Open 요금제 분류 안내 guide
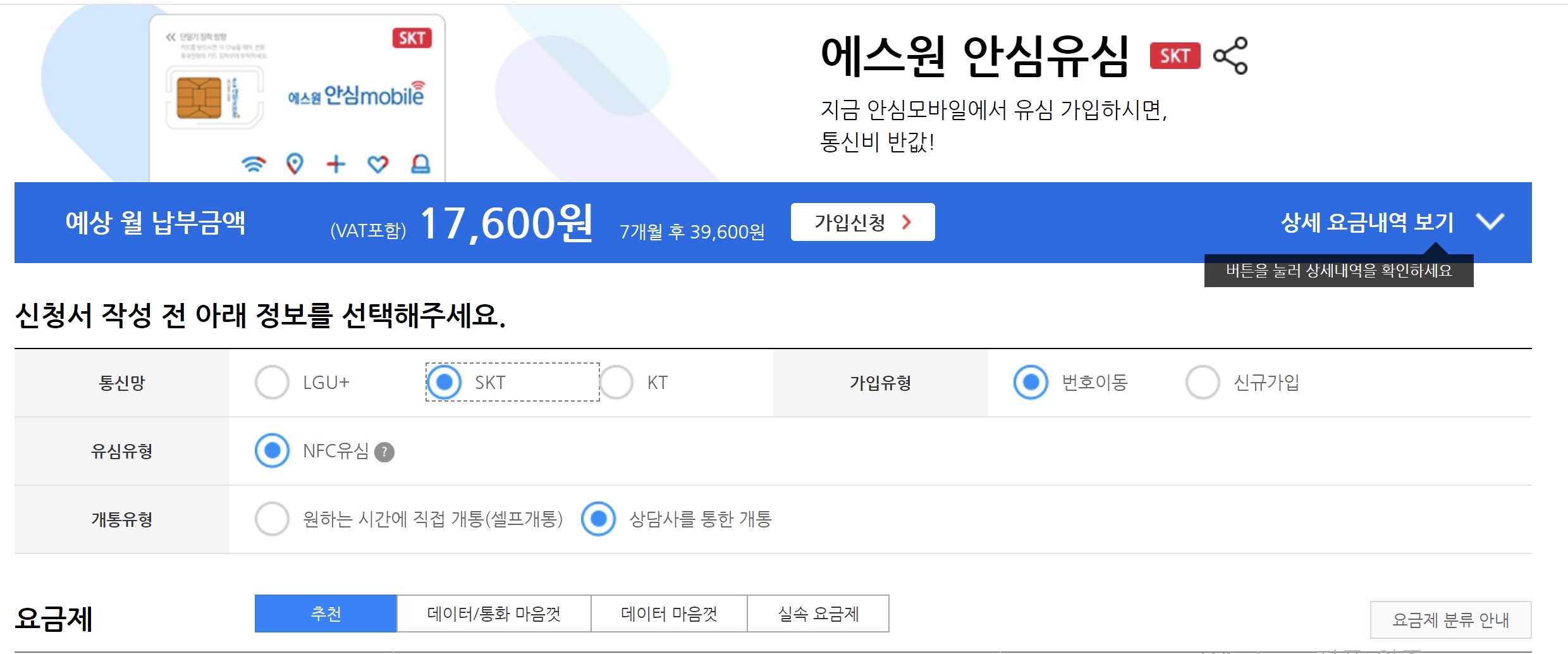Image resolution: width=1568 pixels, height=654 pixels. (x=1450, y=620)
